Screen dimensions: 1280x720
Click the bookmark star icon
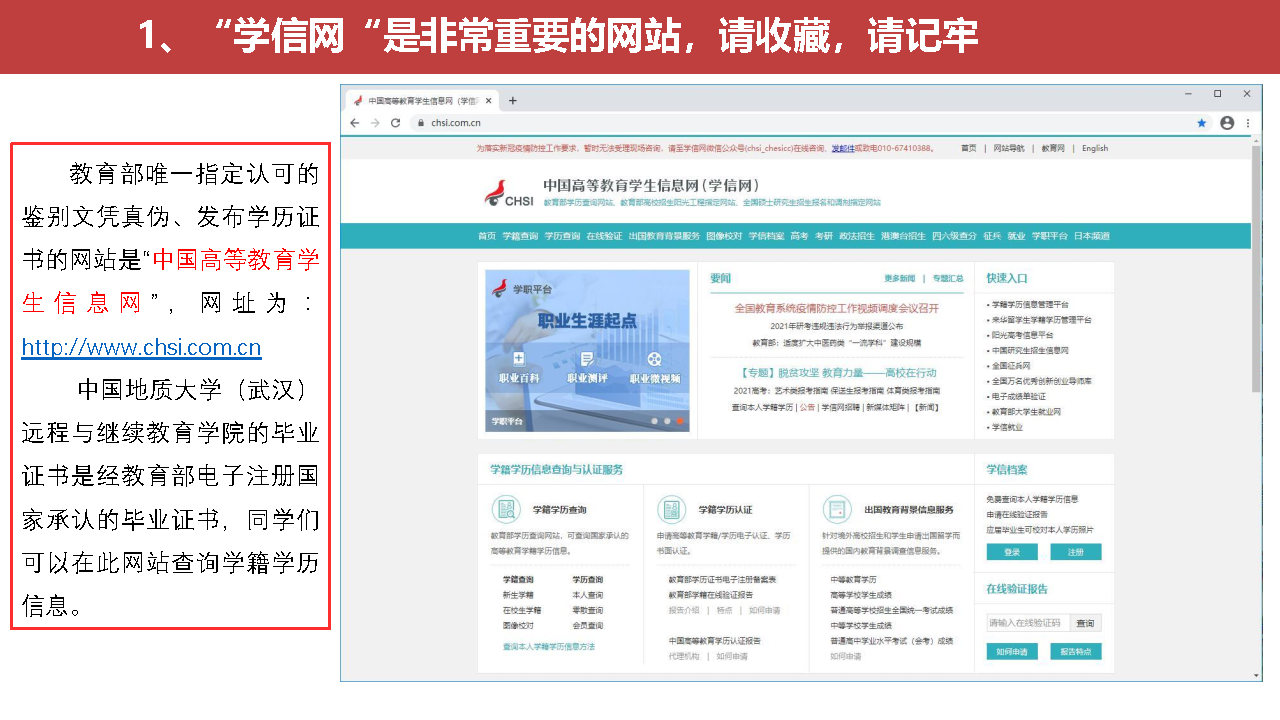coord(1201,123)
